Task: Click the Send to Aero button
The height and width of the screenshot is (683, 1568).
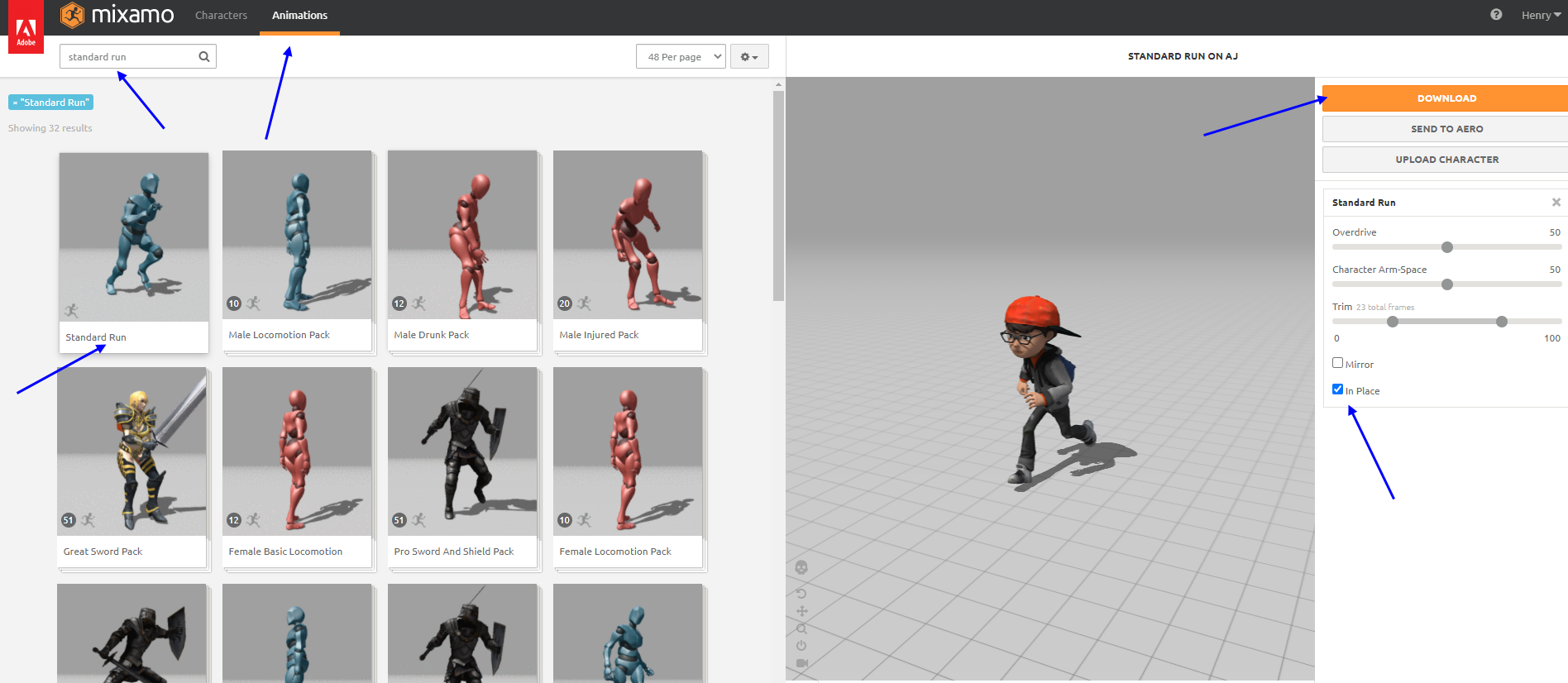Action: [1446, 129]
